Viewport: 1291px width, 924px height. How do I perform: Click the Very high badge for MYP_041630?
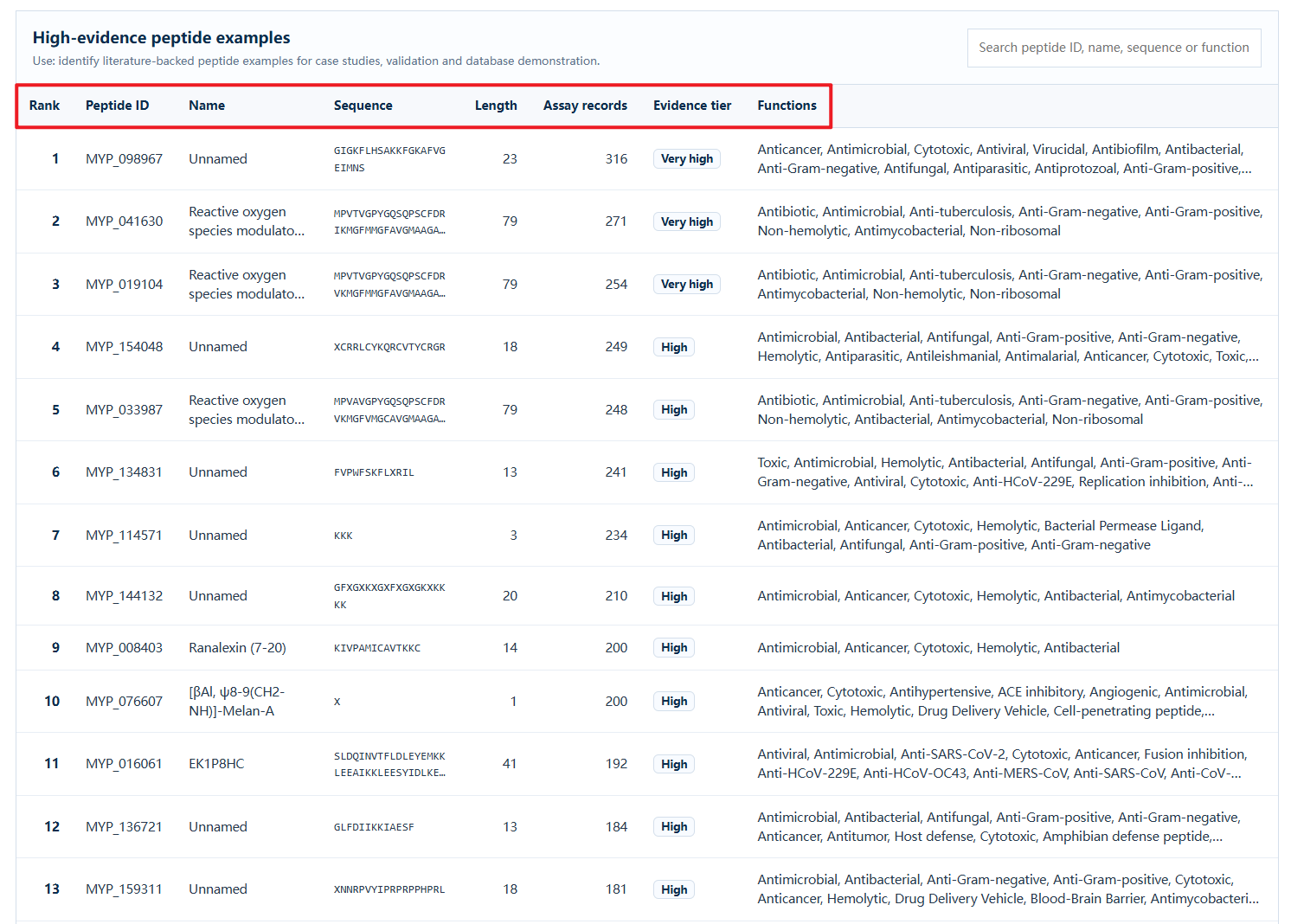click(x=687, y=221)
